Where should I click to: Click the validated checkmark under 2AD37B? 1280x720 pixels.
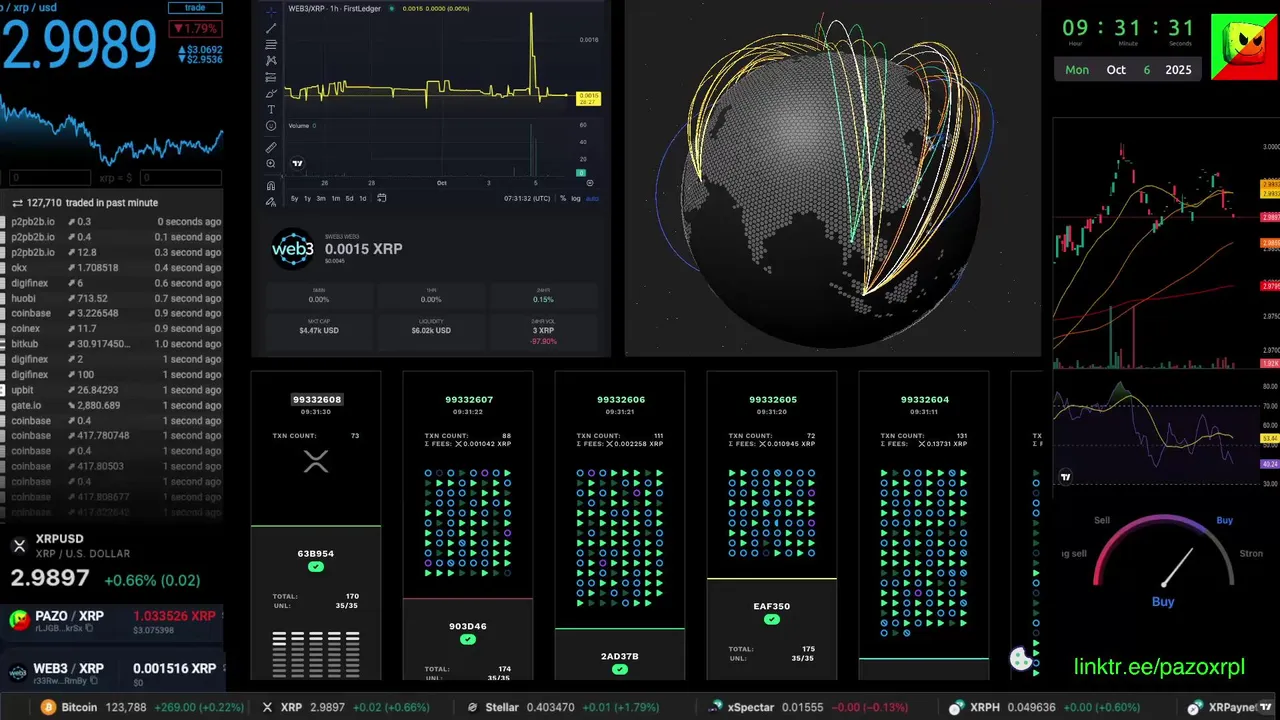click(x=620, y=669)
